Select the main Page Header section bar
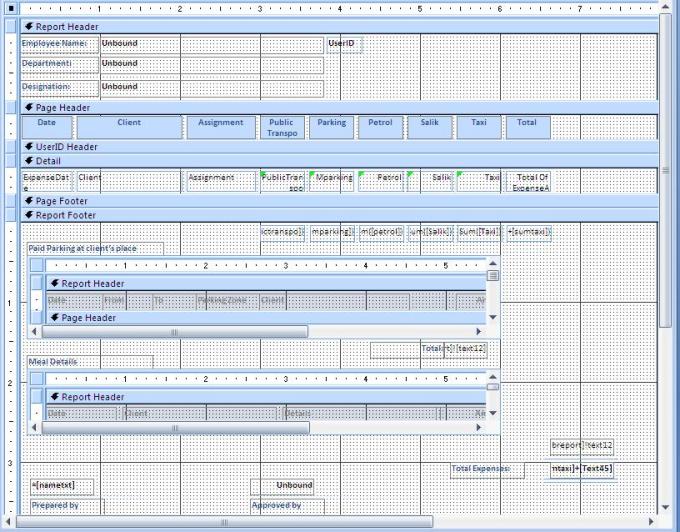680x532 pixels. click(x=339, y=108)
